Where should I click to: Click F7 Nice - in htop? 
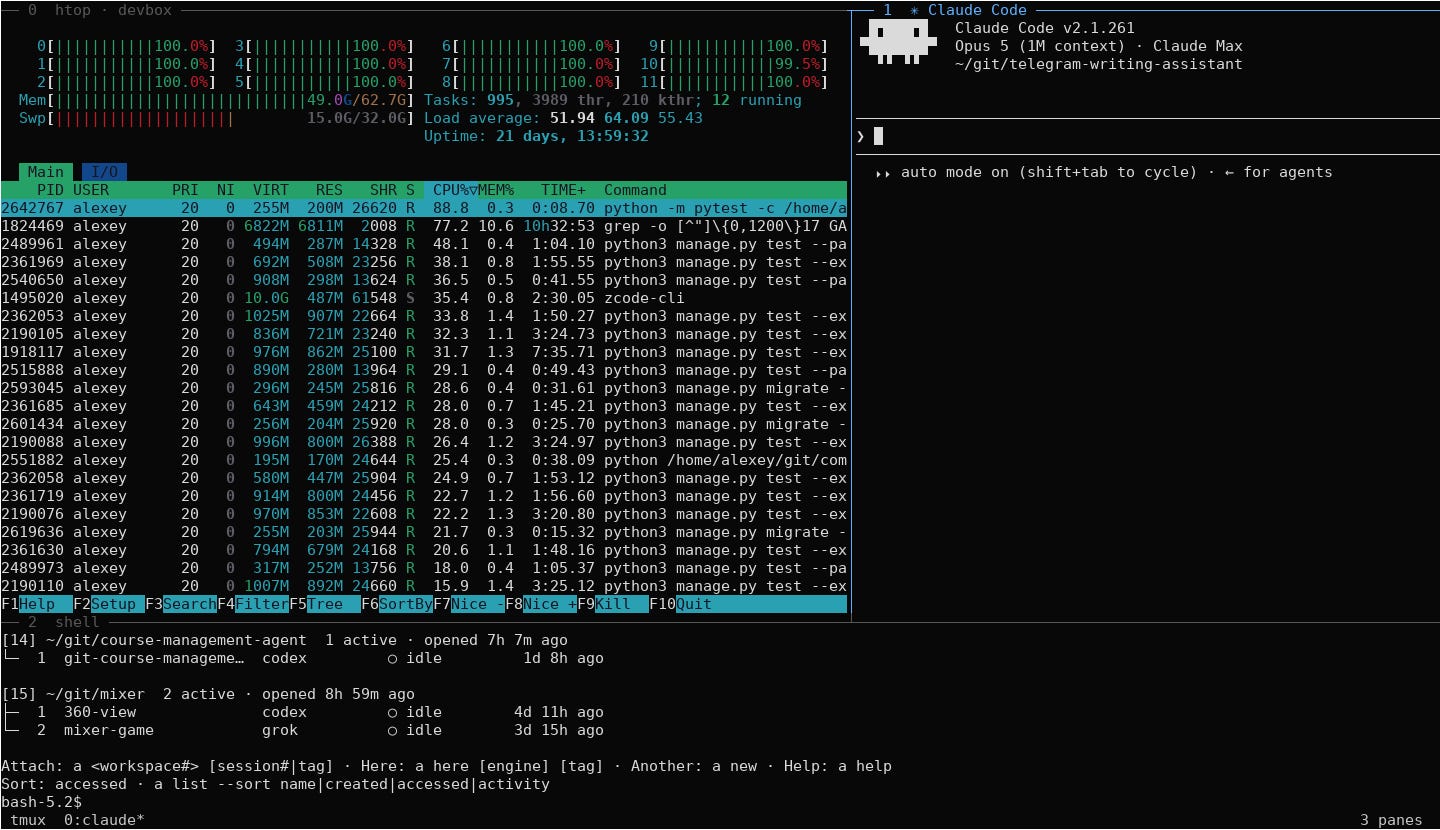(469, 604)
